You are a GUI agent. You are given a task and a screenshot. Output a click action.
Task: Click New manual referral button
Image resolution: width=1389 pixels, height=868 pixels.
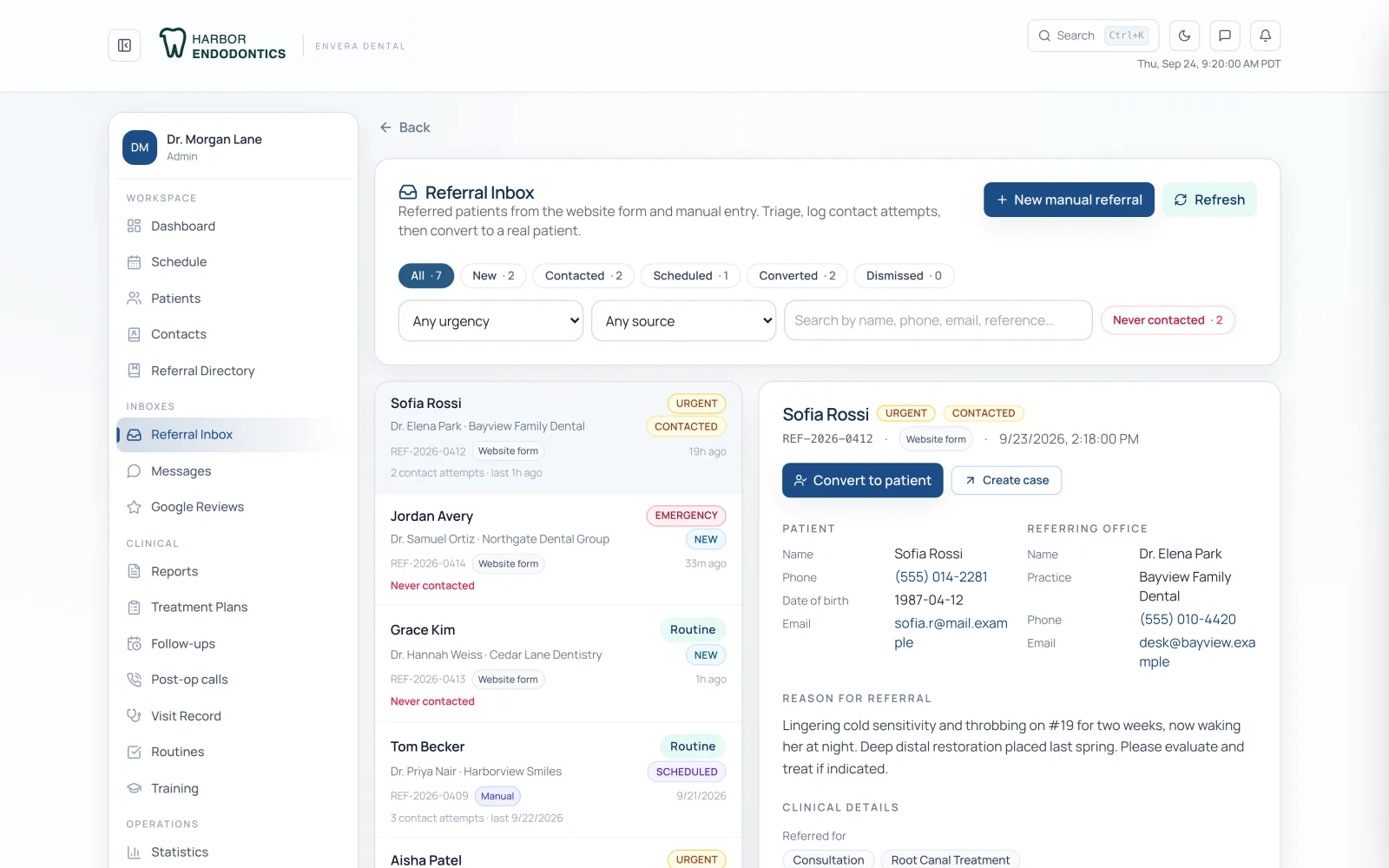(x=1069, y=200)
